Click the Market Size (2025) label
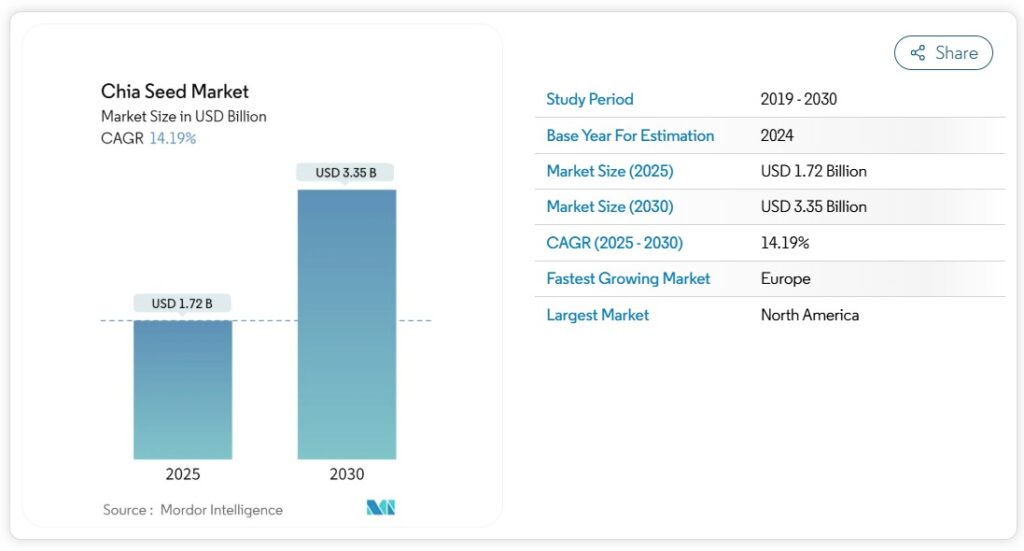 [609, 171]
